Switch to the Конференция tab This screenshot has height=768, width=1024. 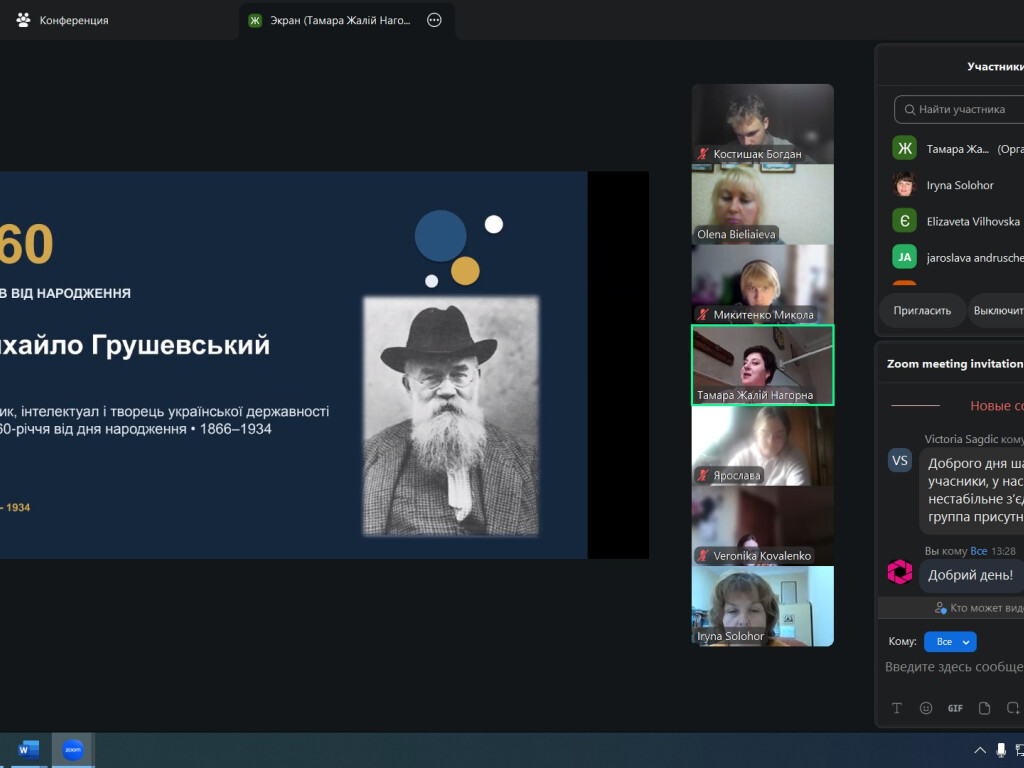click(x=63, y=20)
